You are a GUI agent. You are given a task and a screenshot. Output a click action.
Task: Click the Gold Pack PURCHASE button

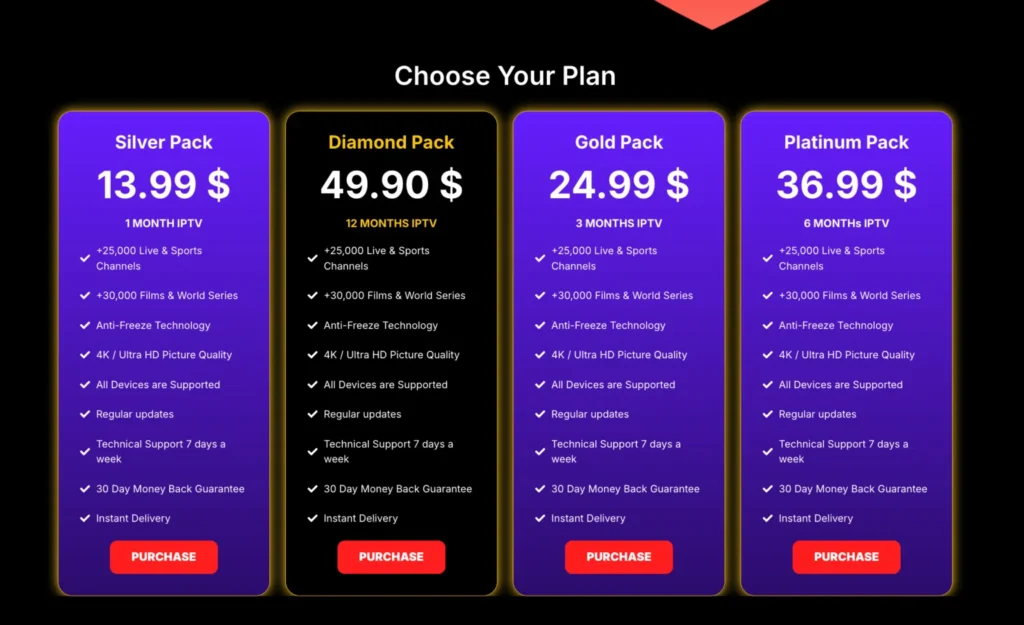(x=618, y=556)
